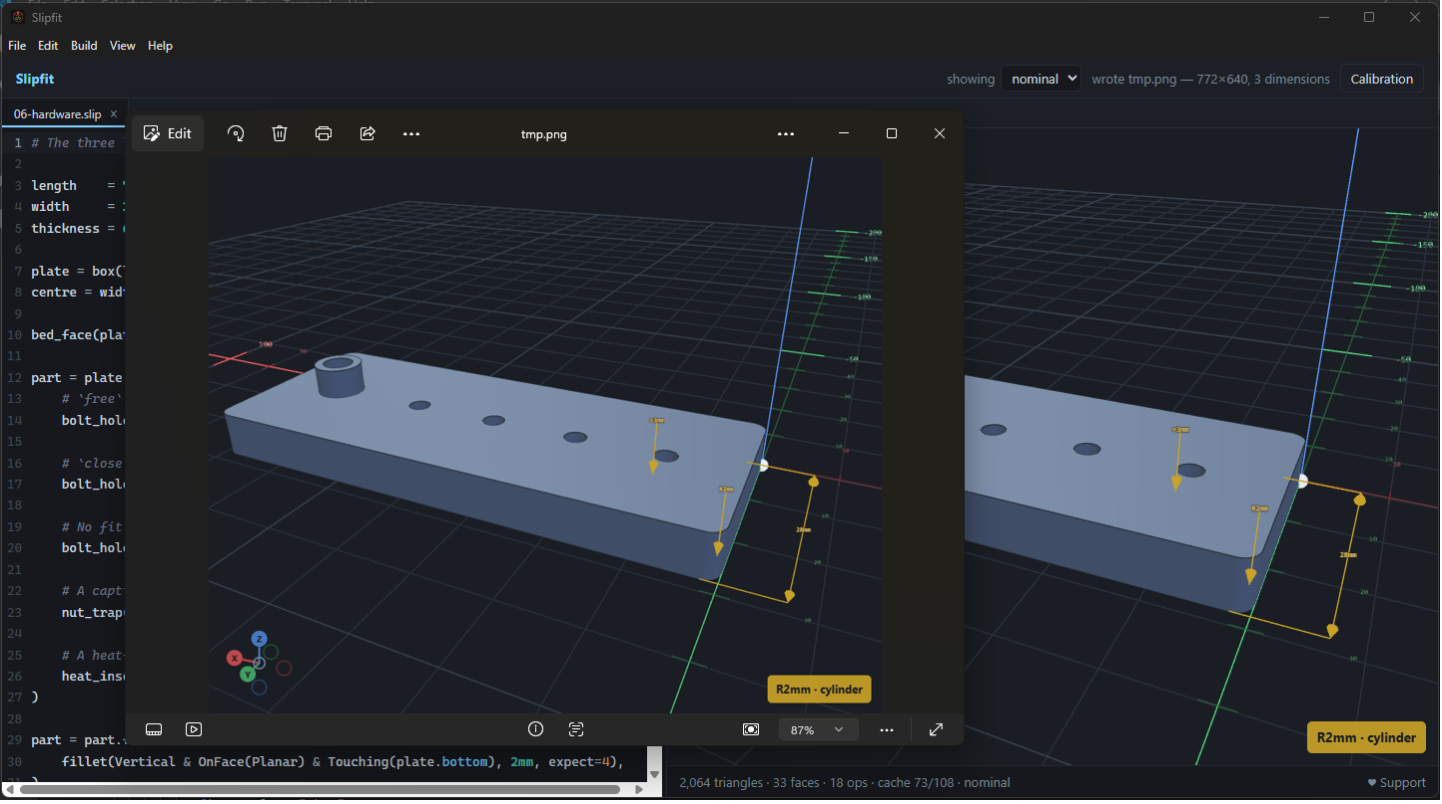Enter full screen with diagonal arrows icon
The height and width of the screenshot is (804, 1442).
(x=936, y=730)
